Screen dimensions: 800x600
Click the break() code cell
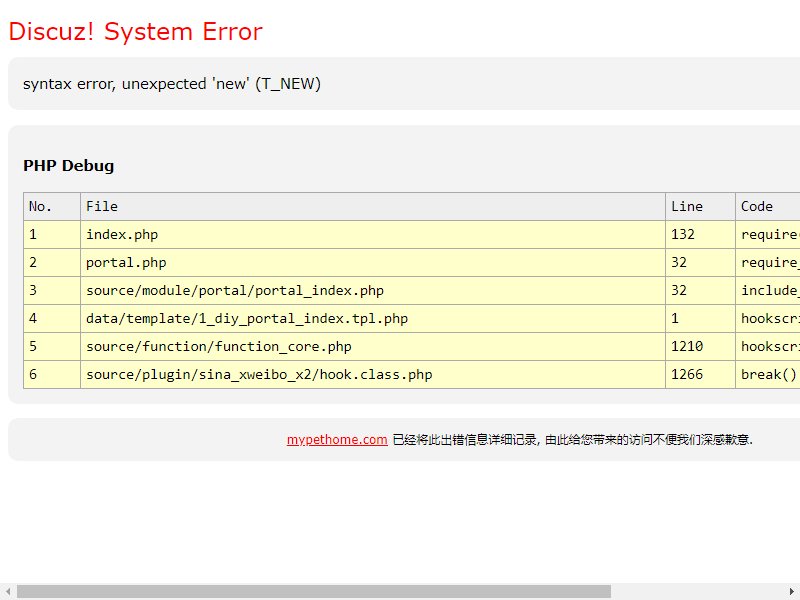pos(768,375)
